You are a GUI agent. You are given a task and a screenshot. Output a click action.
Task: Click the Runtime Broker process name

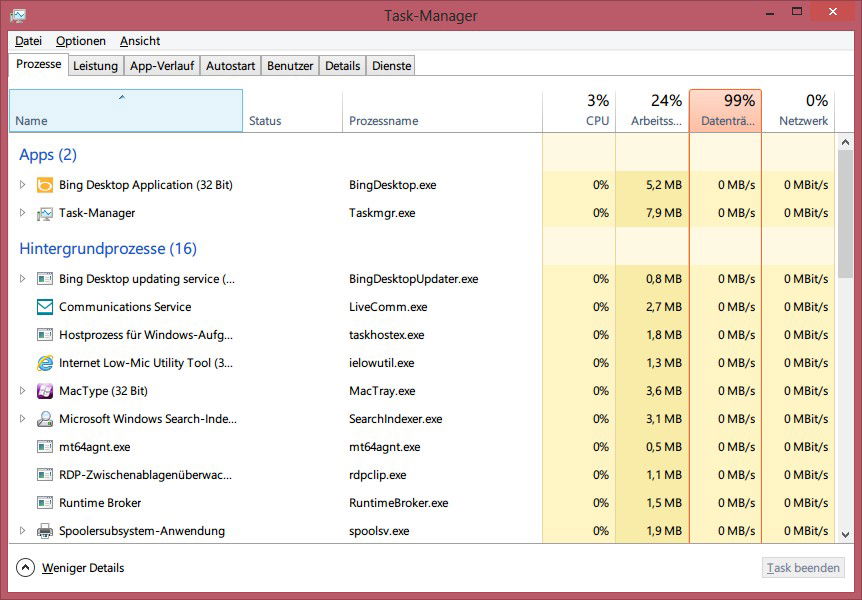coord(100,503)
